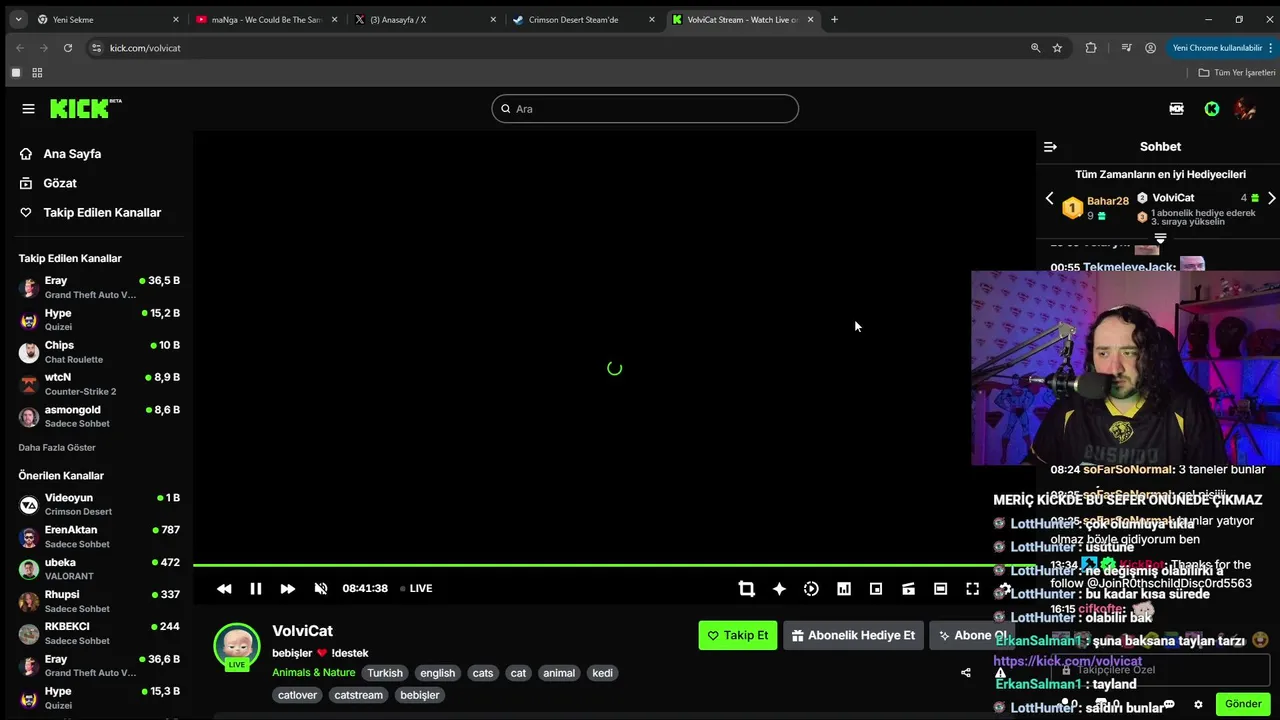Open EremAktan channel
1280x720 pixels.
(x=99, y=537)
